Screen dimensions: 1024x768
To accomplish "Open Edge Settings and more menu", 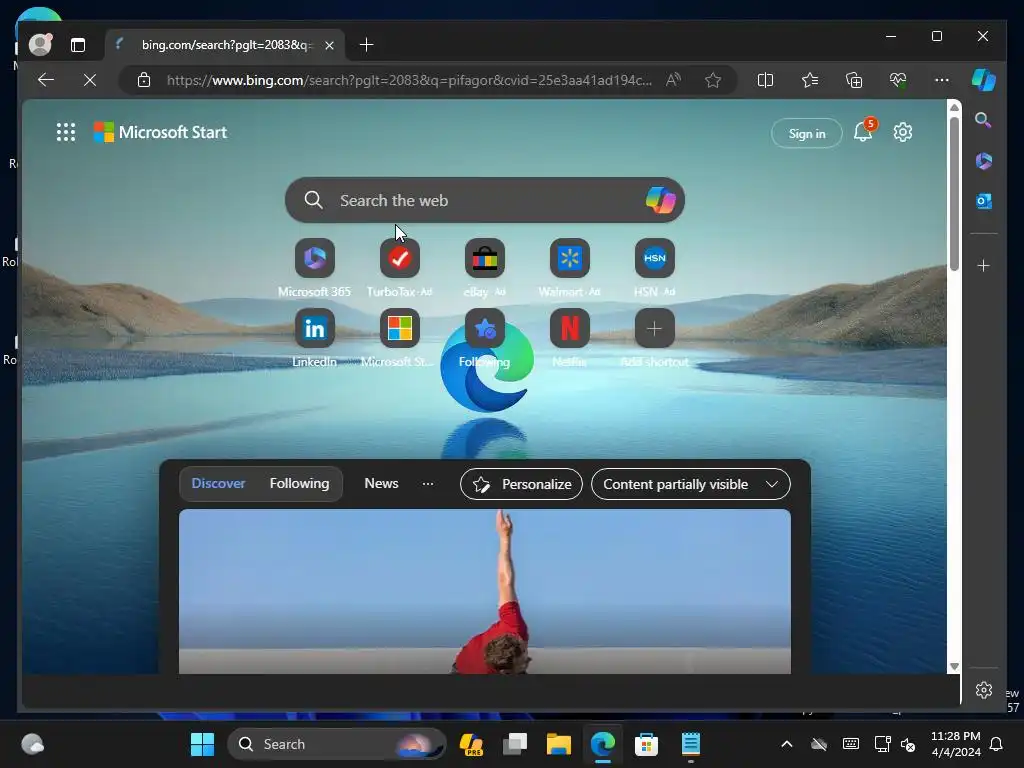I will (x=942, y=80).
